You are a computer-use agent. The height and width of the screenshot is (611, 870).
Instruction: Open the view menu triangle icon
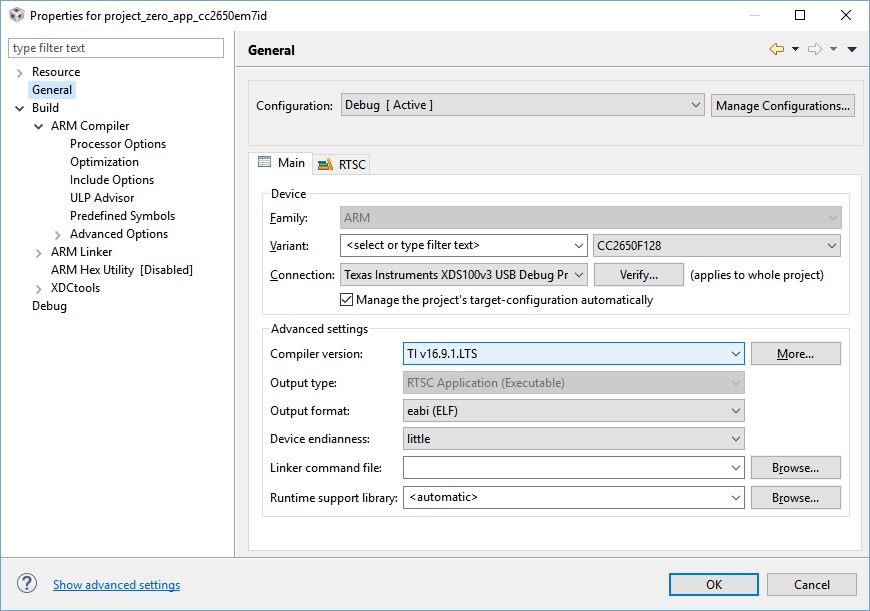coord(852,49)
